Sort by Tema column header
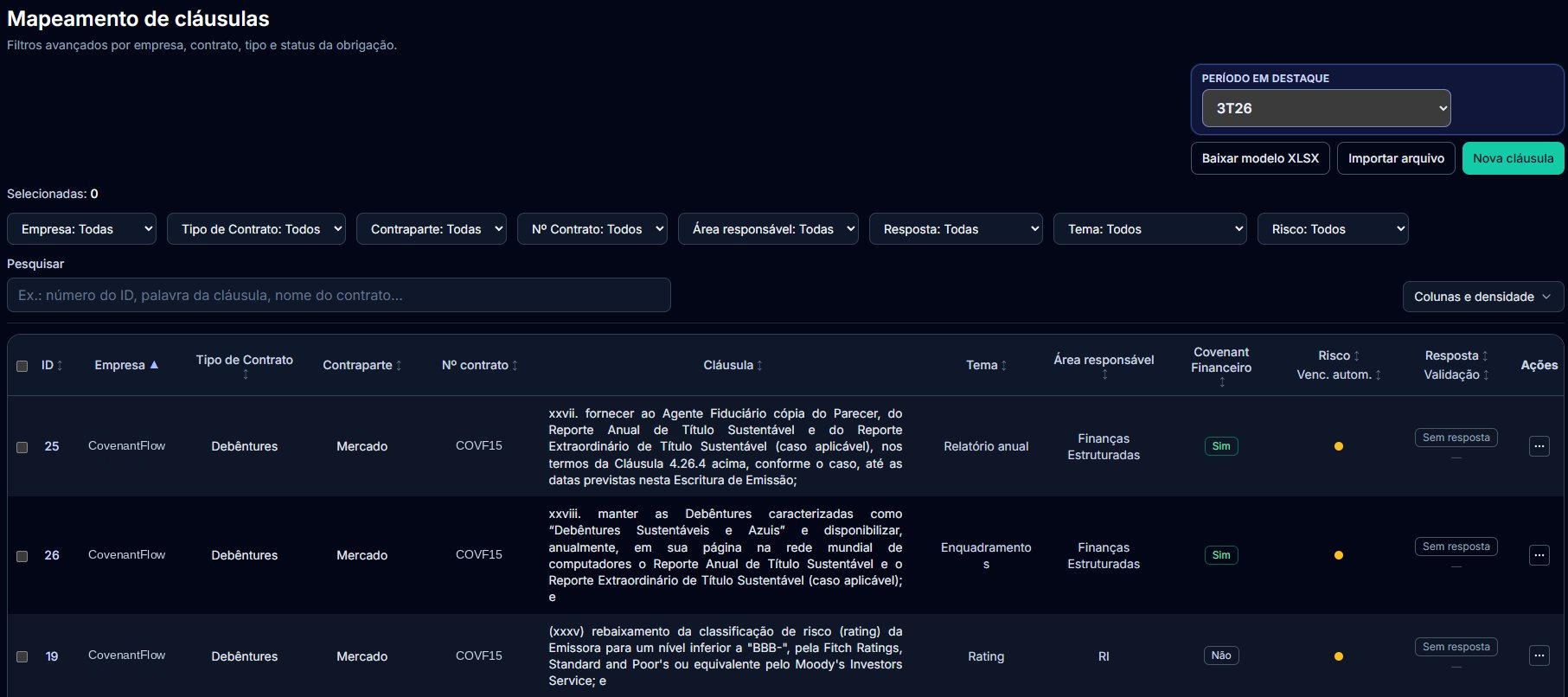Screen dimensions: 1568x697 tap(986, 365)
